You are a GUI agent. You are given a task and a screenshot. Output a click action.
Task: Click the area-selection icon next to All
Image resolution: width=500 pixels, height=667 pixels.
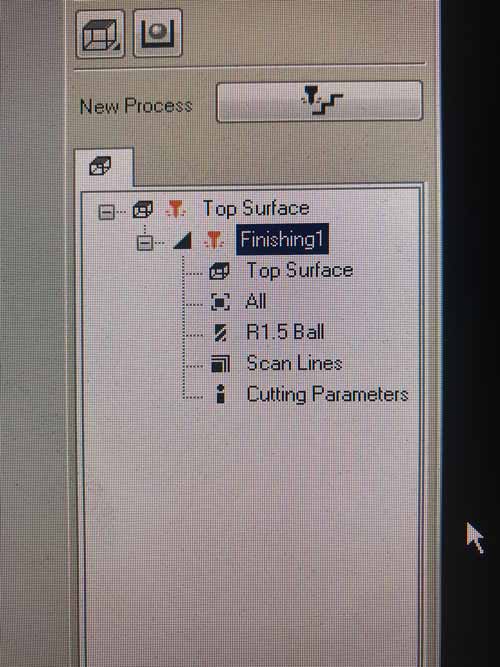click(x=220, y=302)
